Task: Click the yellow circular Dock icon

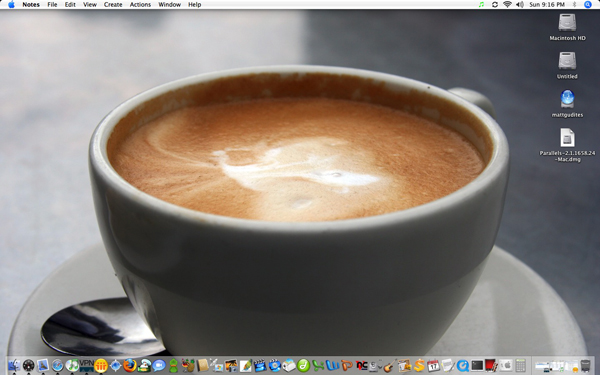Action: point(101,365)
